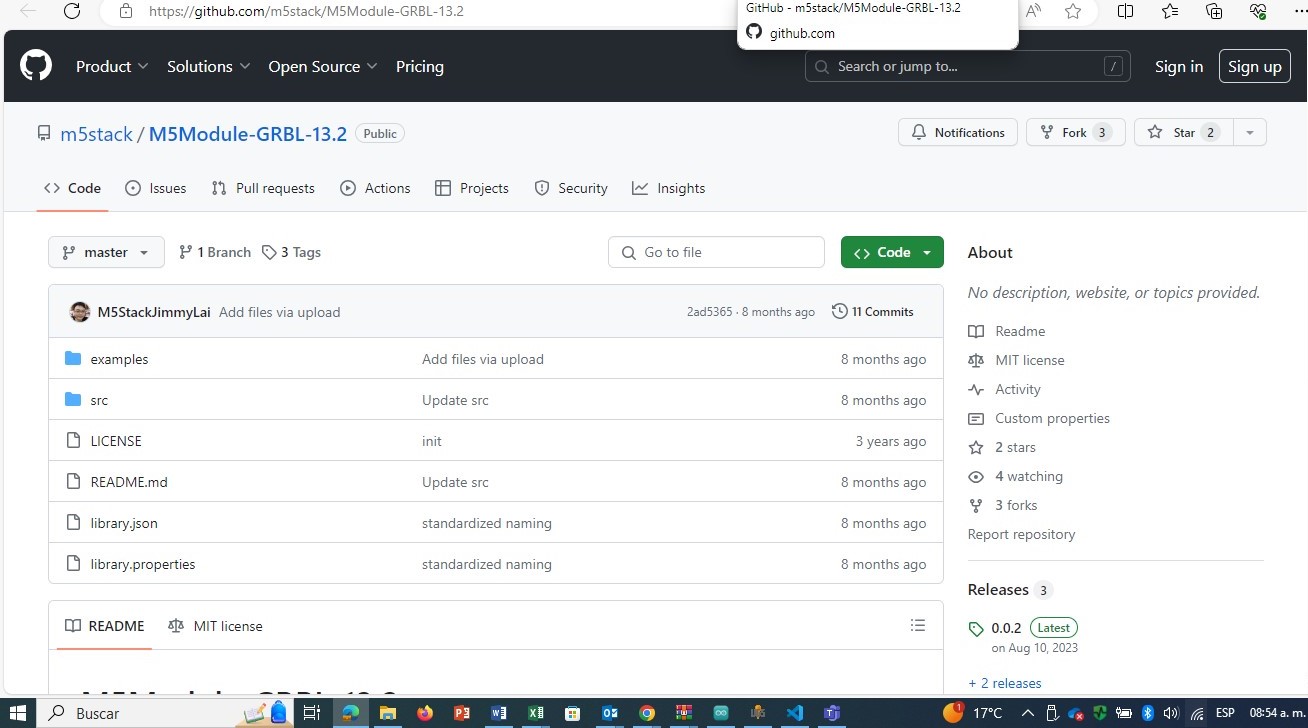Screen dimensions: 1308x728
Task: Open browser settings and more menu
Action: click(1300, 11)
